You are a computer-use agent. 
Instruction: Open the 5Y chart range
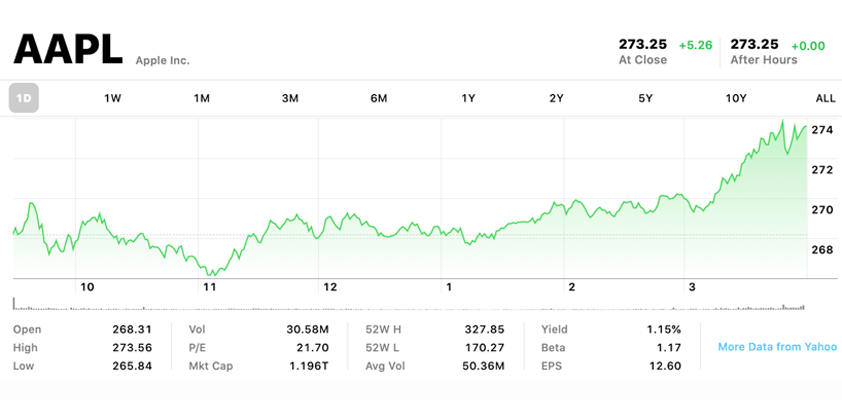pyautogui.click(x=646, y=98)
